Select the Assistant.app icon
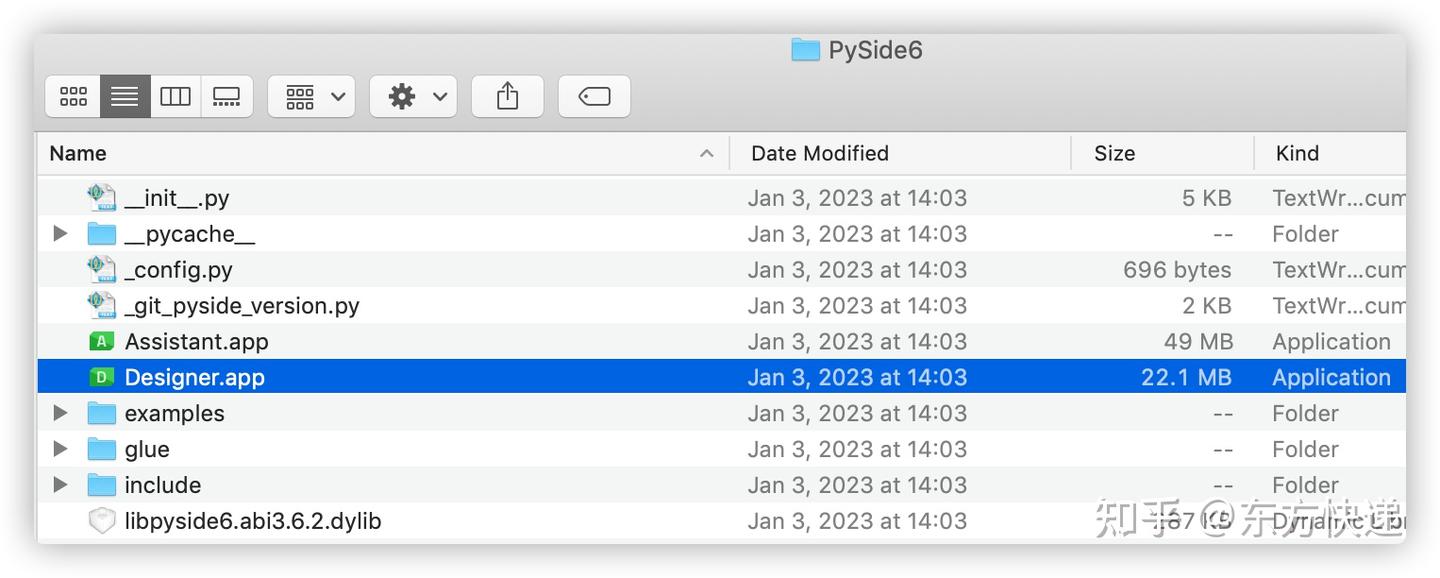1440x578 pixels. pyautogui.click(x=101, y=342)
